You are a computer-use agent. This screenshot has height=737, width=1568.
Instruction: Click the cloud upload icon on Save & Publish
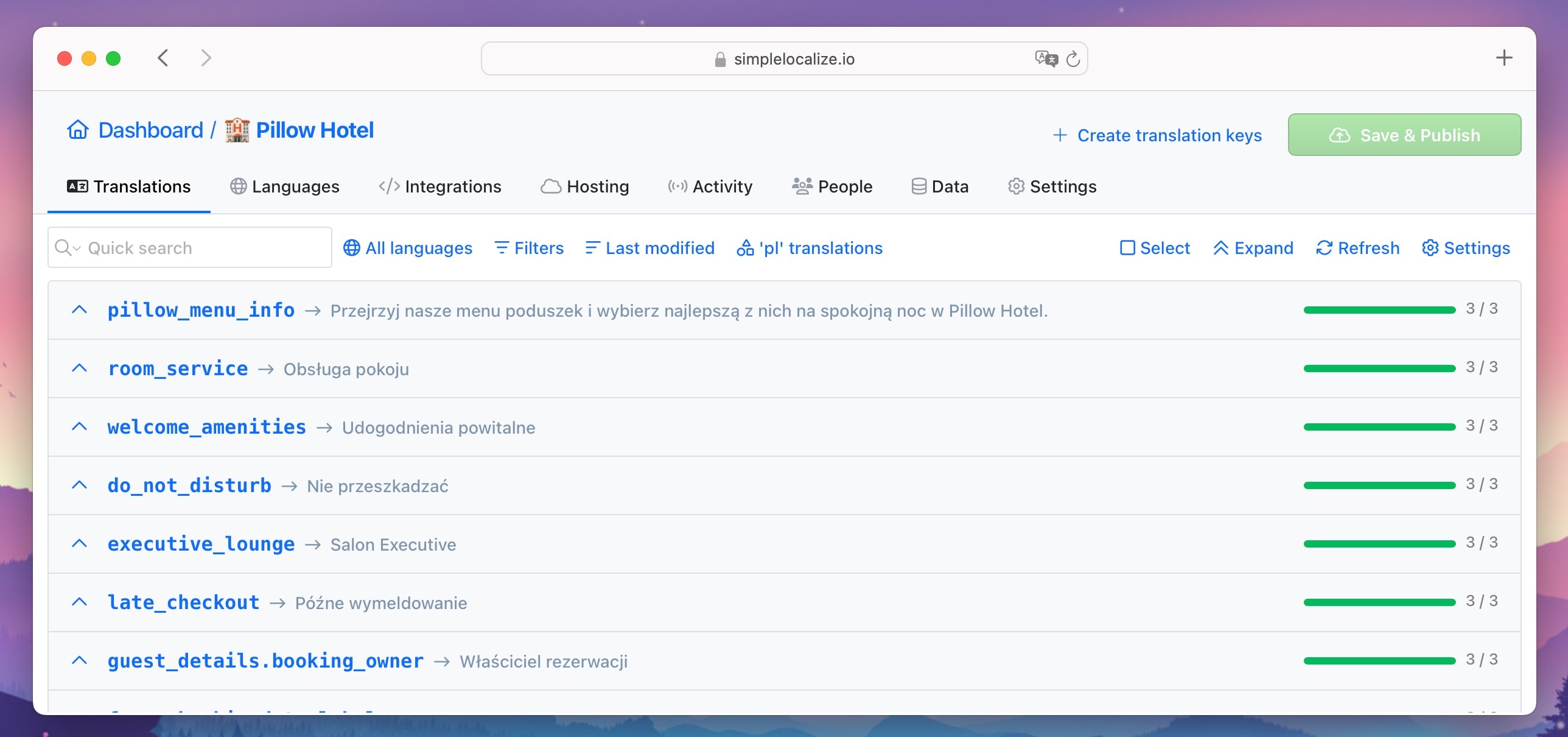(1339, 135)
